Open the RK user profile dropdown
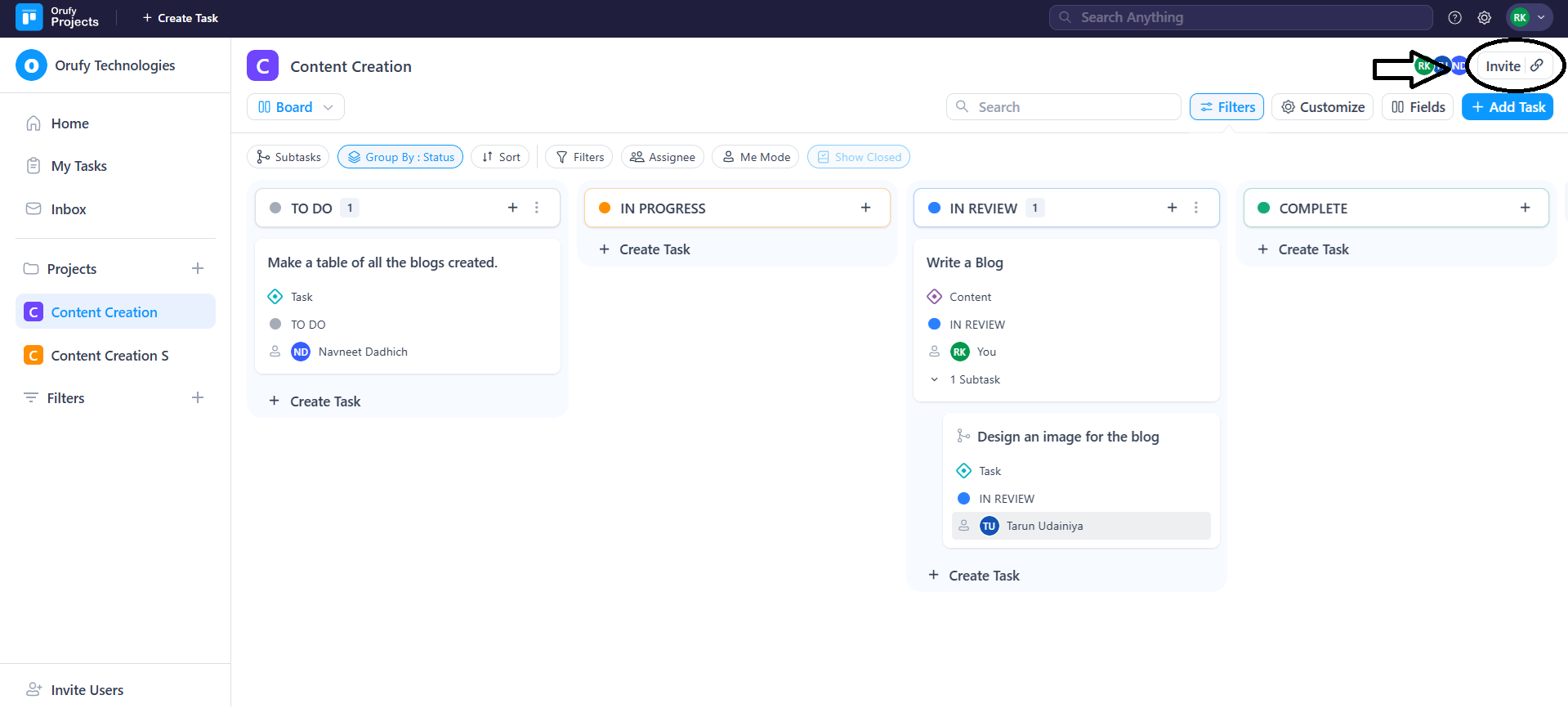Image resolution: width=1568 pixels, height=713 pixels. coord(1529,17)
